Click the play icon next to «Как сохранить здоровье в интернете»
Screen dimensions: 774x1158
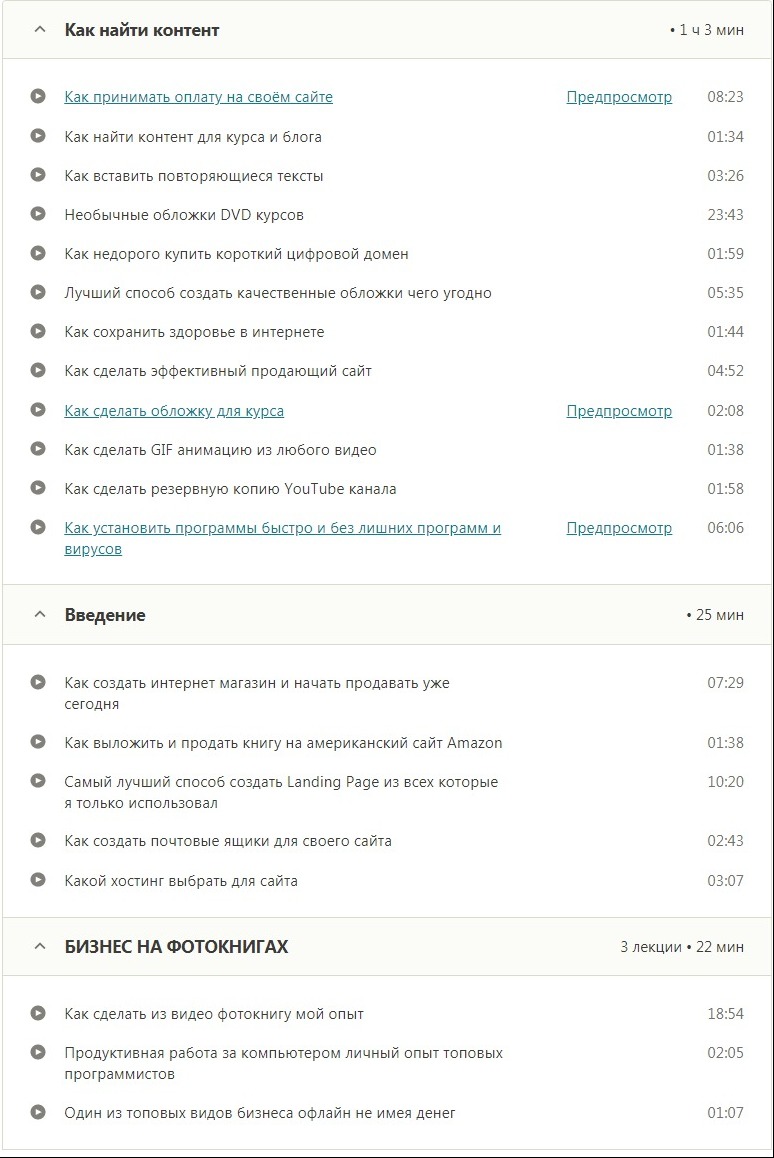point(39,332)
